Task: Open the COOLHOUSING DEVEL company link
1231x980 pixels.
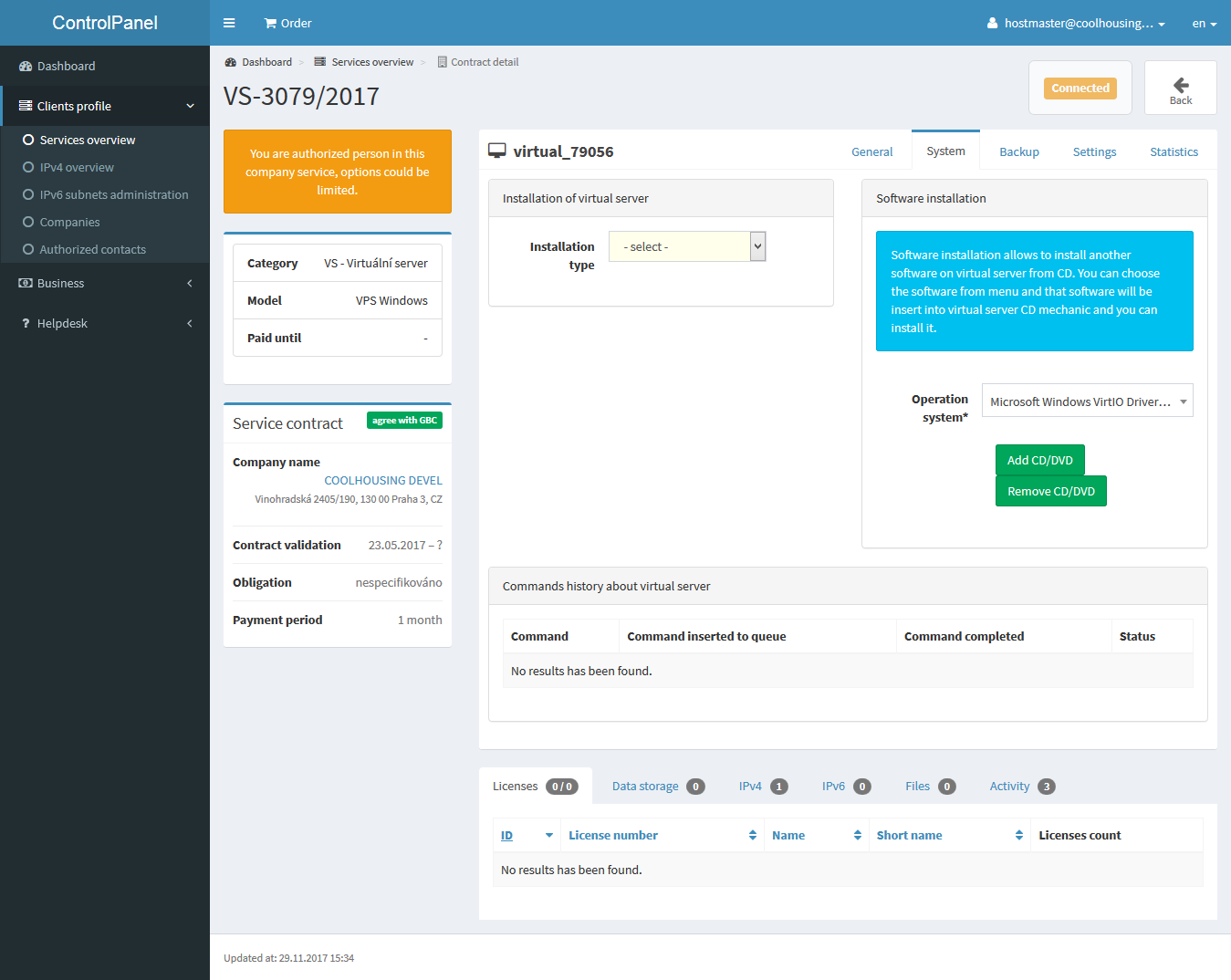Action: click(x=383, y=480)
